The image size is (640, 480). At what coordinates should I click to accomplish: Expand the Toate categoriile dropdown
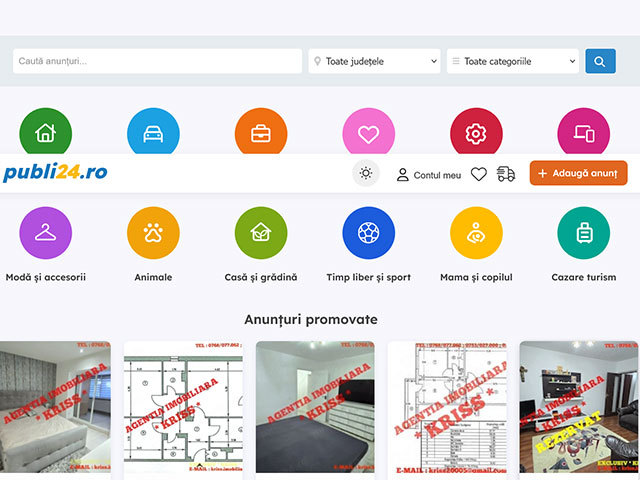513,61
